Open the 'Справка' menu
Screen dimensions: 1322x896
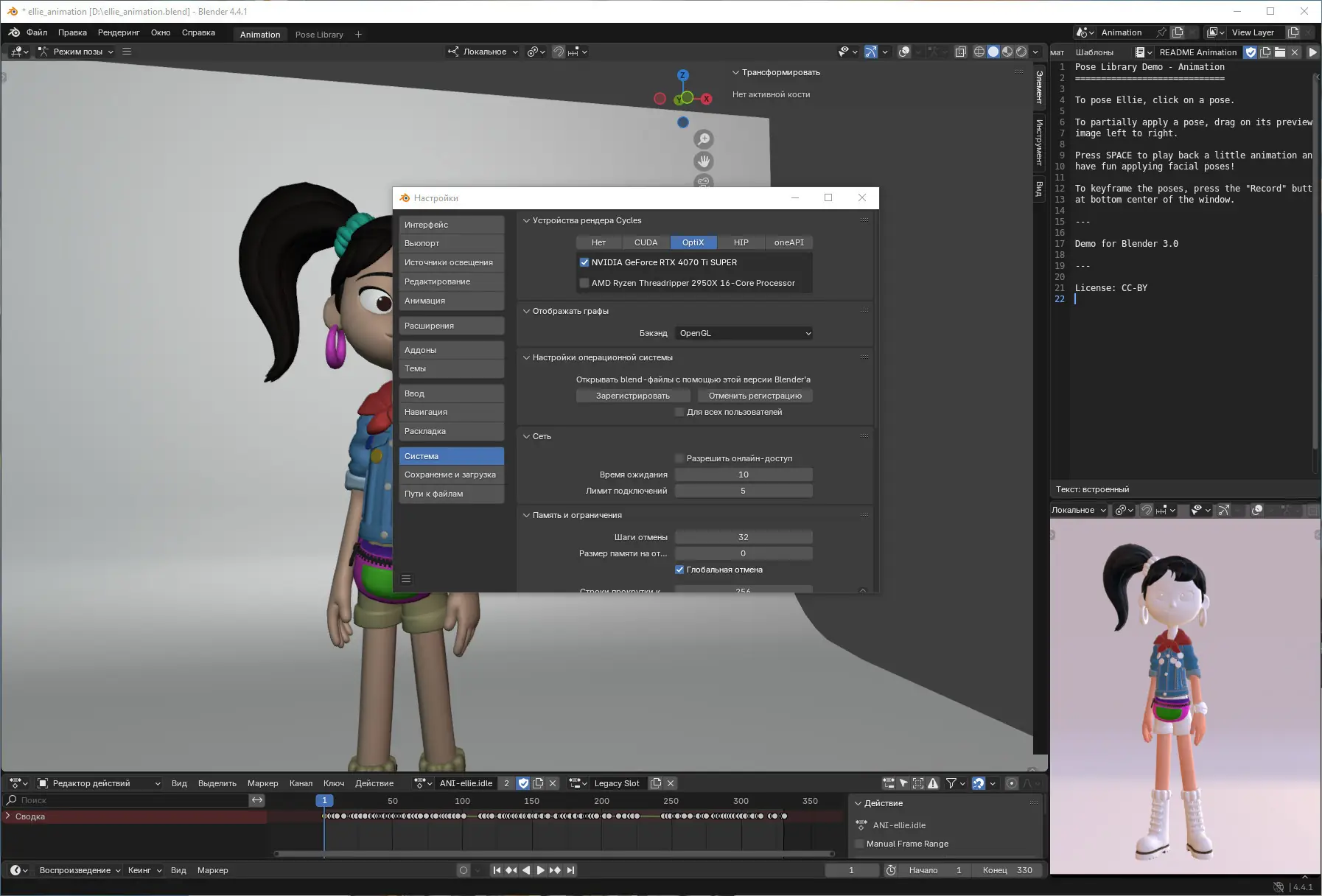(x=198, y=32)
